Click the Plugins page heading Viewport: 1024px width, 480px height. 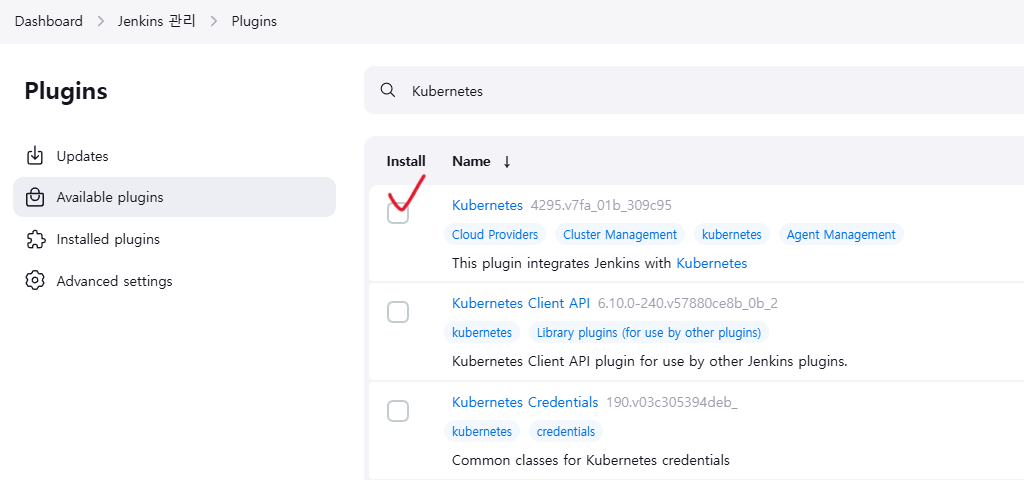click(66, 91)
